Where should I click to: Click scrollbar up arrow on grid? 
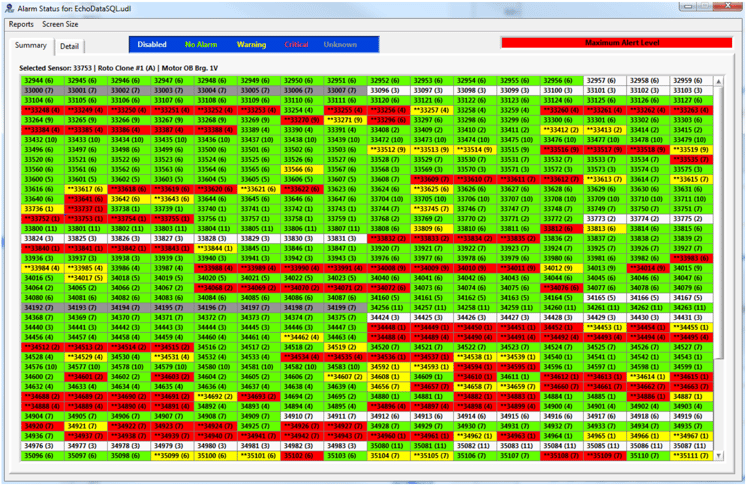[719, 79]
